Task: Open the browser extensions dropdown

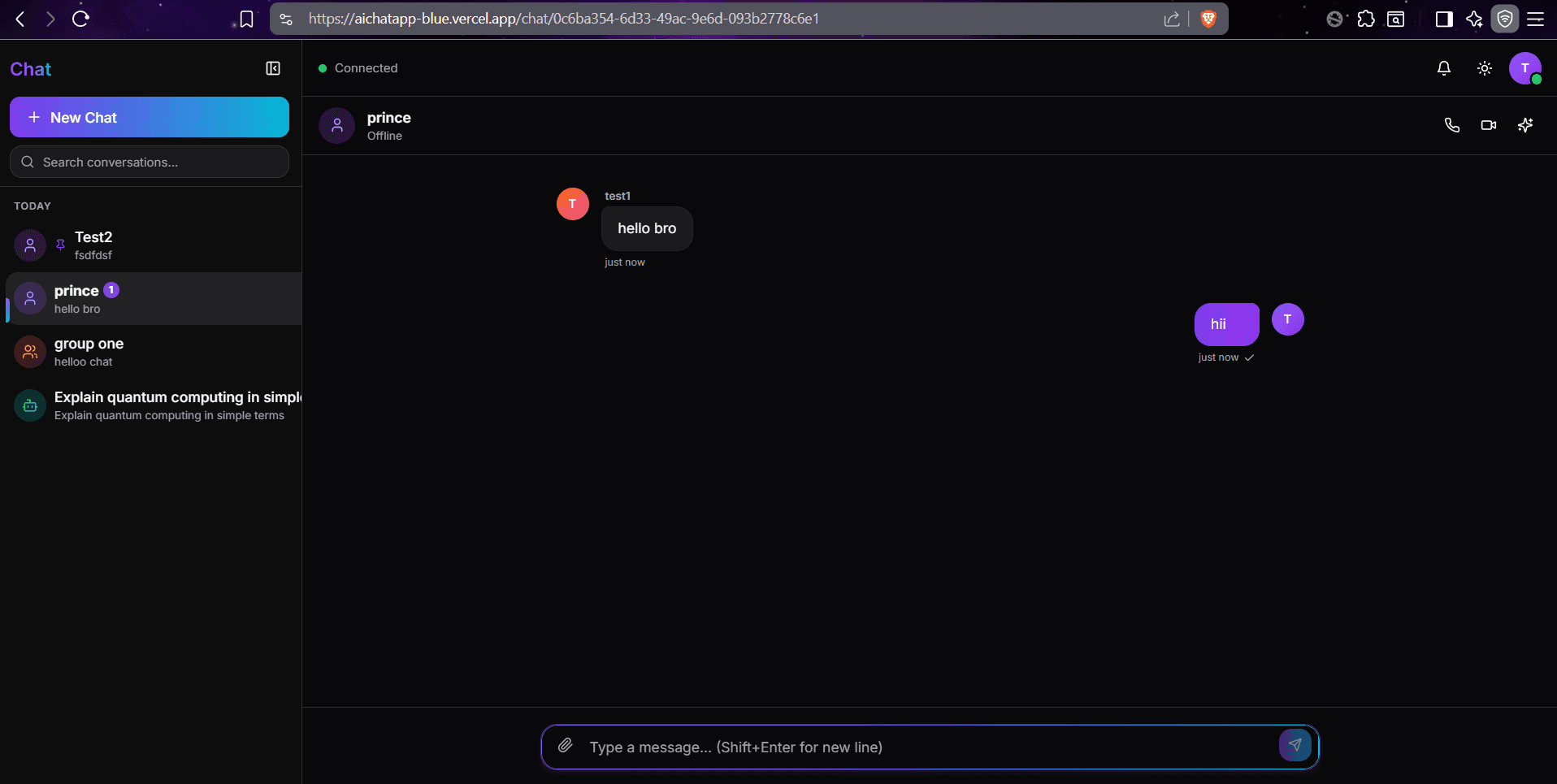Action: tap(1365, 19)
